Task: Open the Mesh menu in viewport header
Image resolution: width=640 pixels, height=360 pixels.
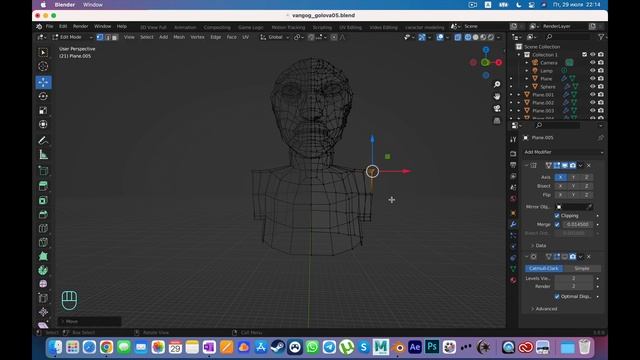Action: click(179, 37)
